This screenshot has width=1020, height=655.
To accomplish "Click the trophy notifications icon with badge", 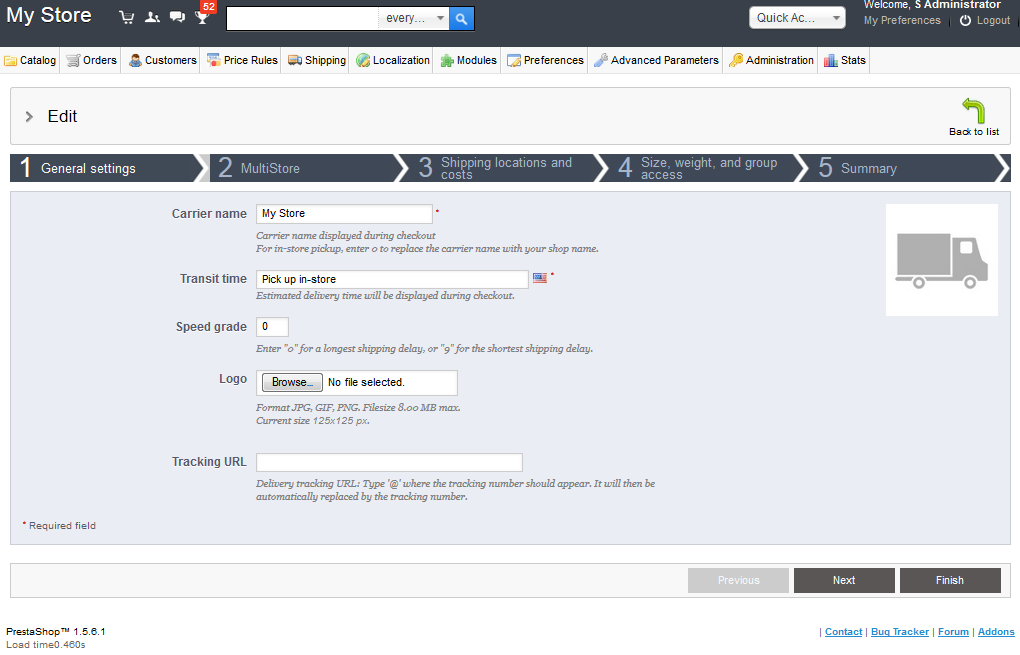I will 203,16.
